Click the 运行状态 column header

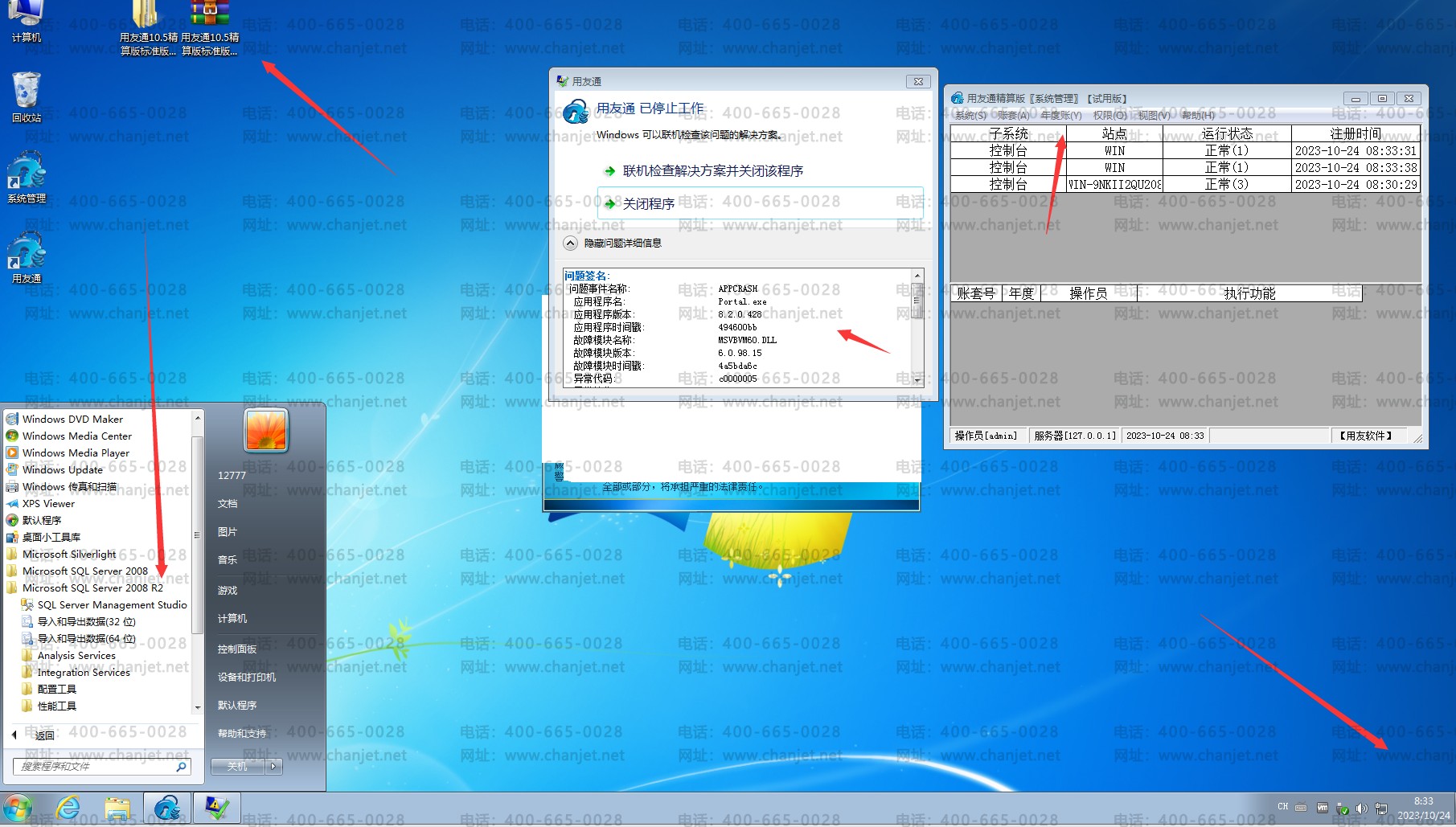click(1227, 133)
